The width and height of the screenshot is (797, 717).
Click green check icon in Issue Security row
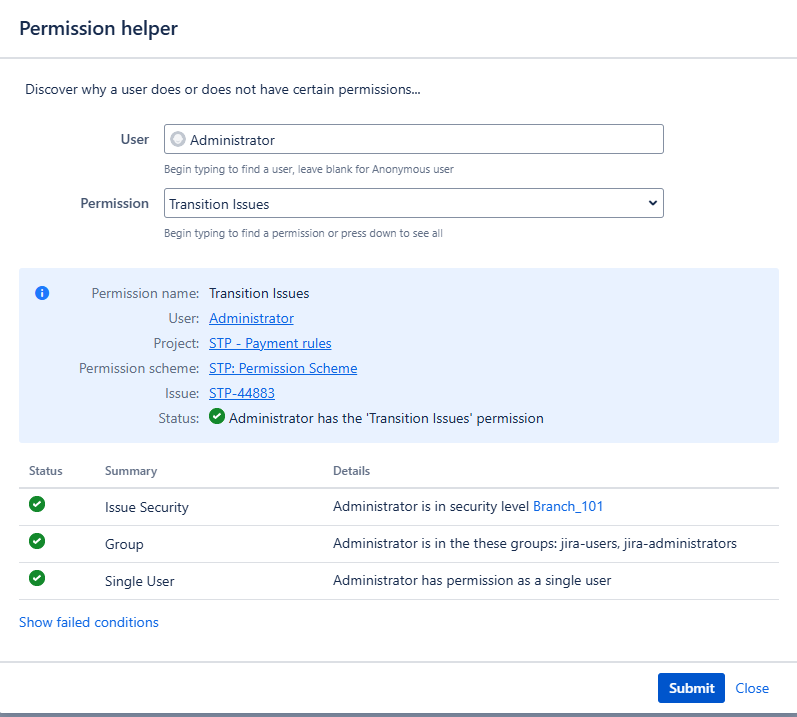(x=37, y=504)
